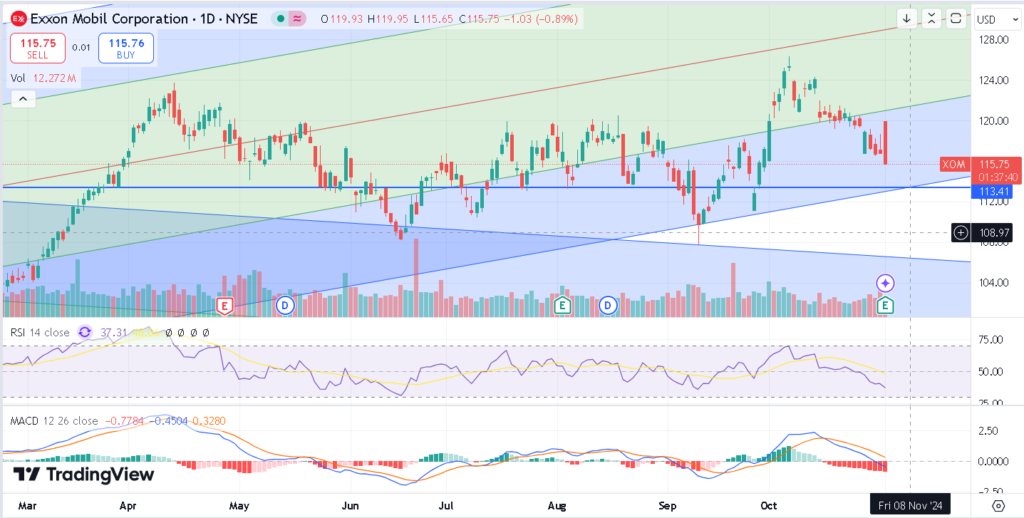Click the MACD value −0.7784
The width and height of the screenshot is (1024, 518).
(x=125, y=421)
